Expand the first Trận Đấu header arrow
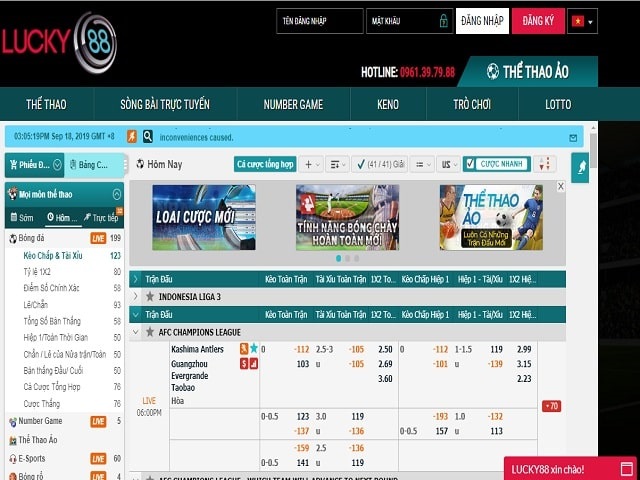This screenshot has height=480, width=640. point(135,279)
